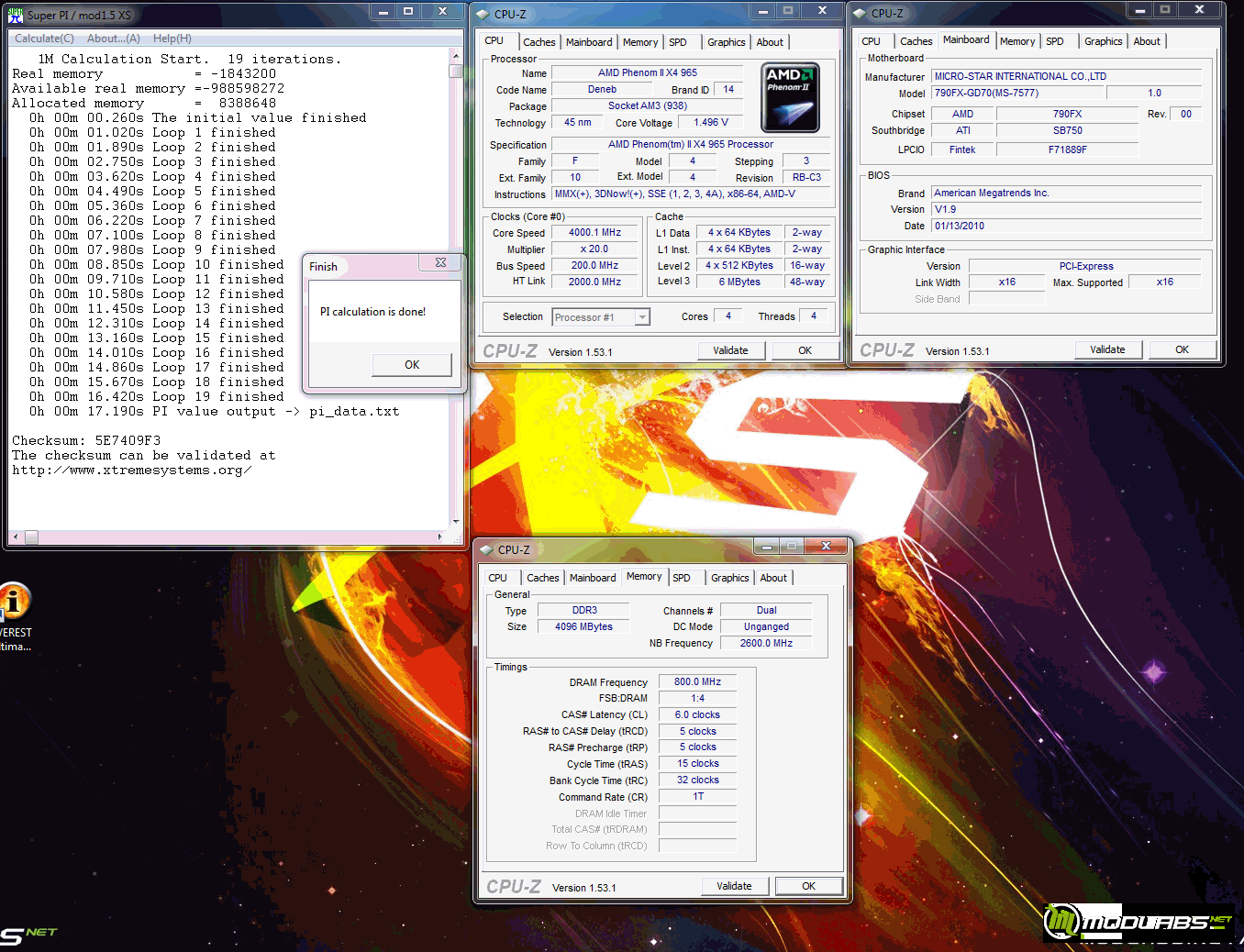Click Super PI vertical scrollbar down arrow
This screenshot has width=1244, height=952.
(455, 521)
